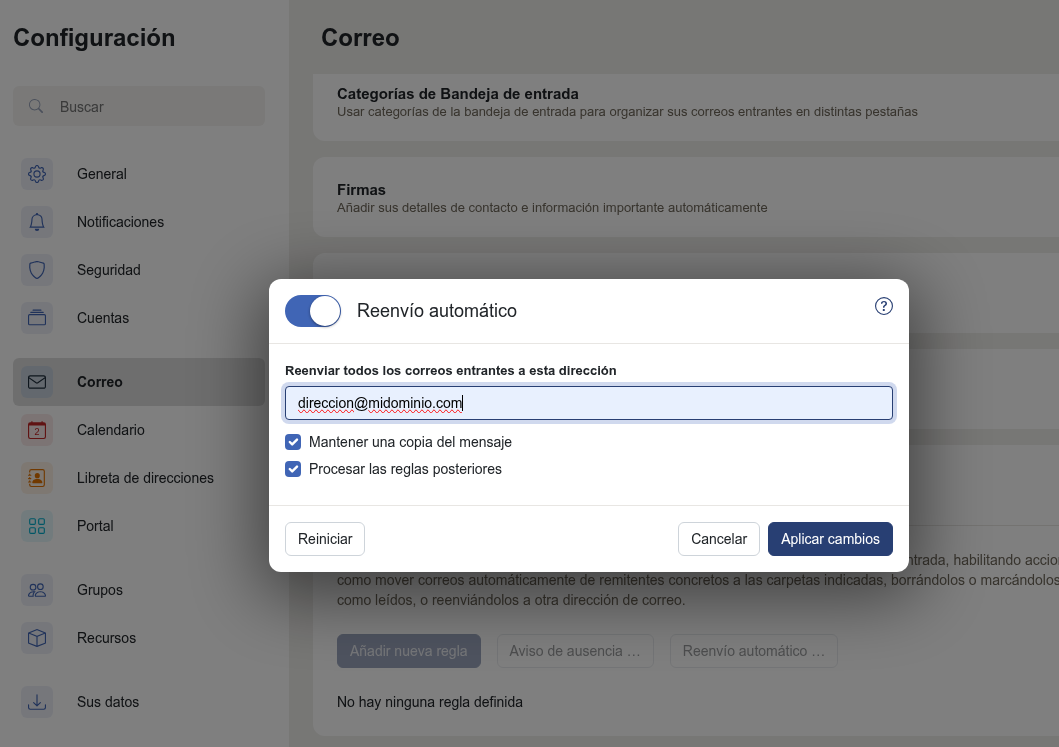Go to Recursos in the sidebar
The image size is (1059, 747).
(106, 638)
